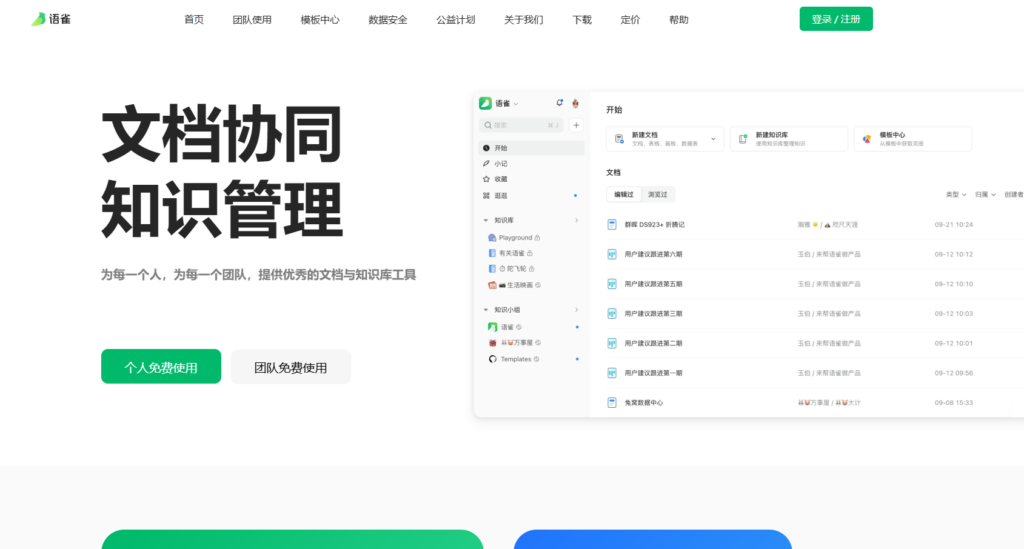Click the green 个人免费使用 button

coord(161,367)
